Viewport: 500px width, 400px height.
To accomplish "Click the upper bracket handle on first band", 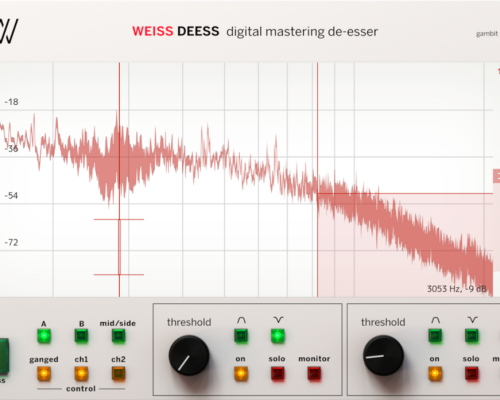I will tap(119, 219).
